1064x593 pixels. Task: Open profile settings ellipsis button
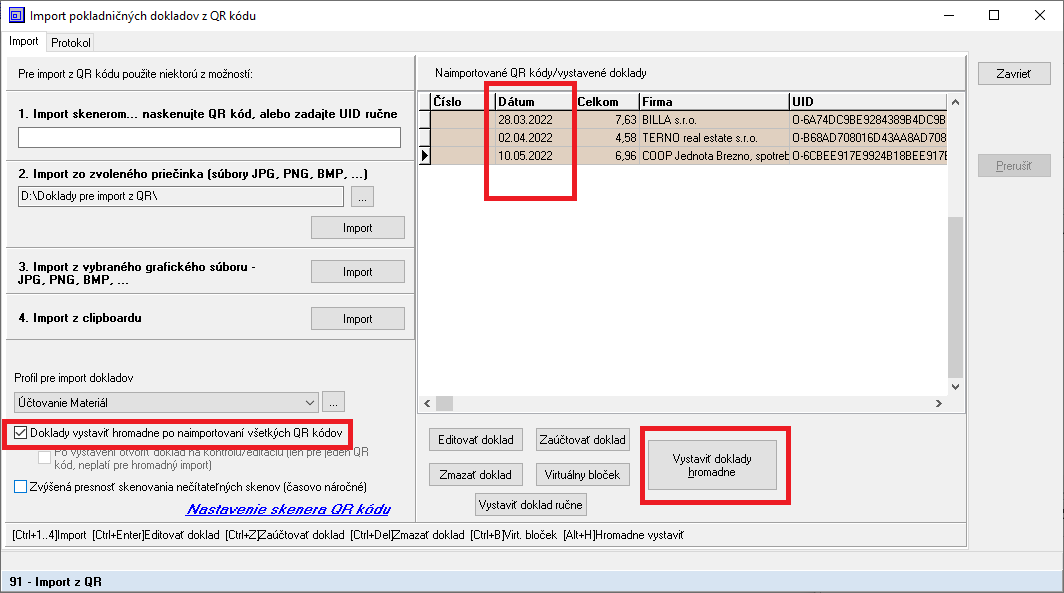[x=333, y=402]
